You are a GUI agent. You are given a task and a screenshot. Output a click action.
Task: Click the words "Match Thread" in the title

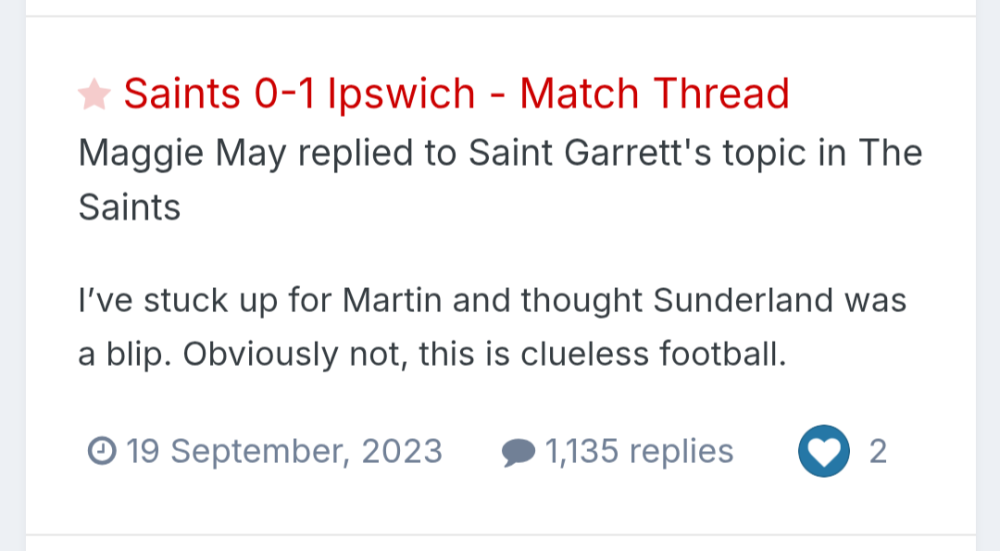(654, 94)
